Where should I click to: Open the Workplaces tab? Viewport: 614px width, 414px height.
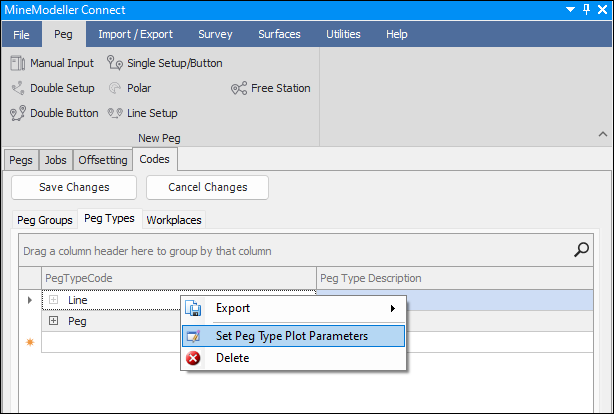175,219
